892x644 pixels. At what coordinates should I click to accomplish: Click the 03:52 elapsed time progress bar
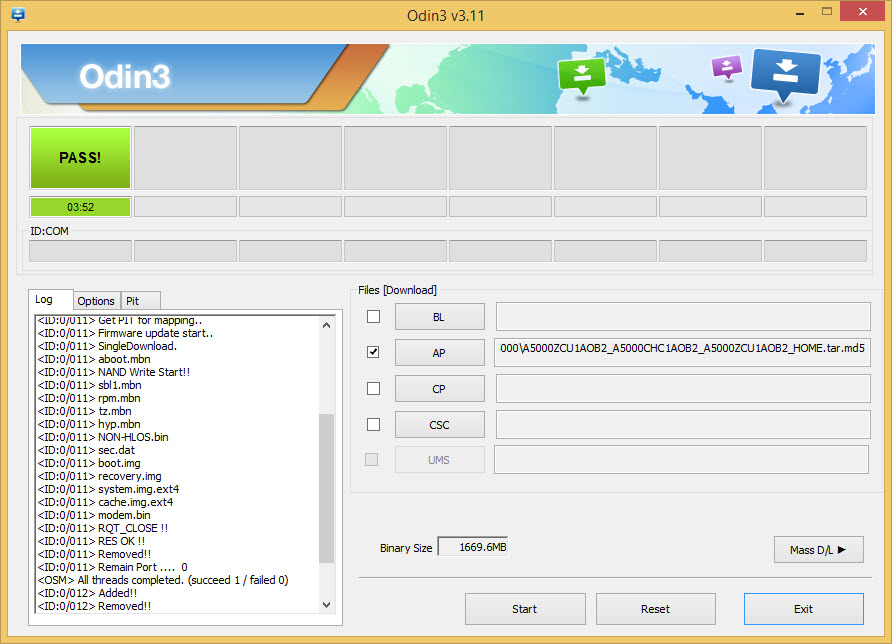tap(80, 207)
